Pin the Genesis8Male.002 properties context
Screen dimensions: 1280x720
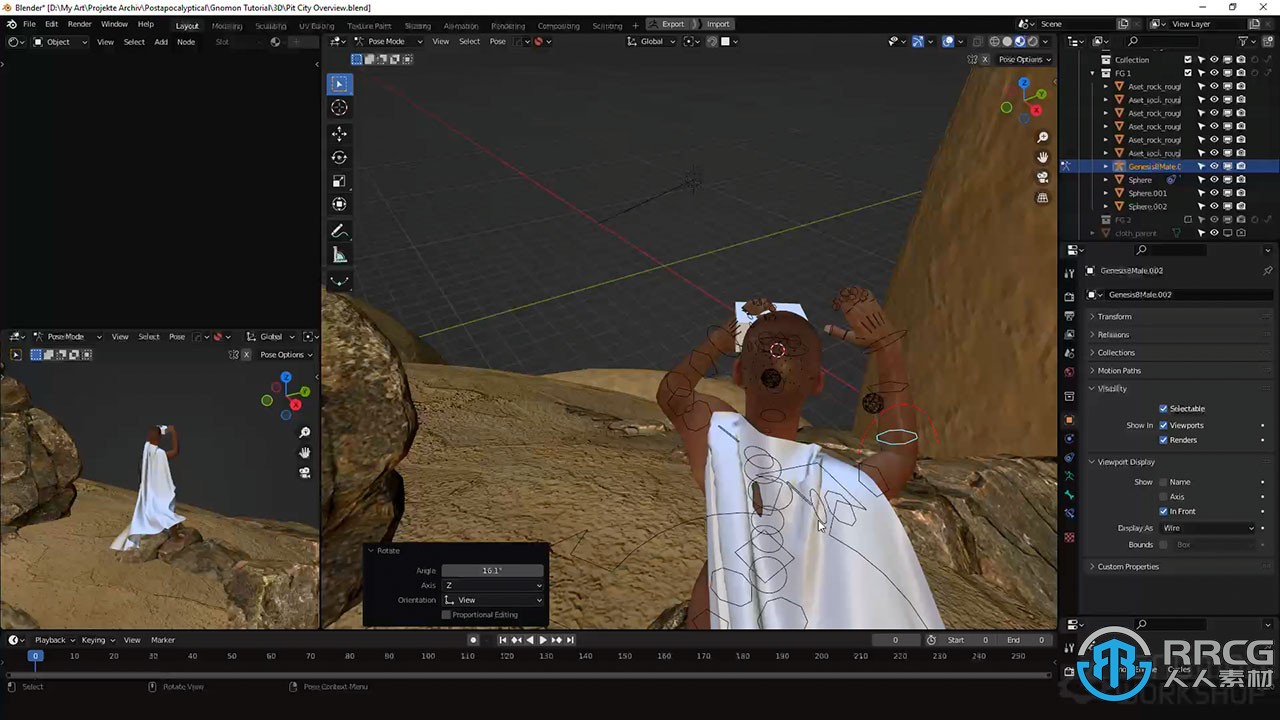click(1267, 271)
